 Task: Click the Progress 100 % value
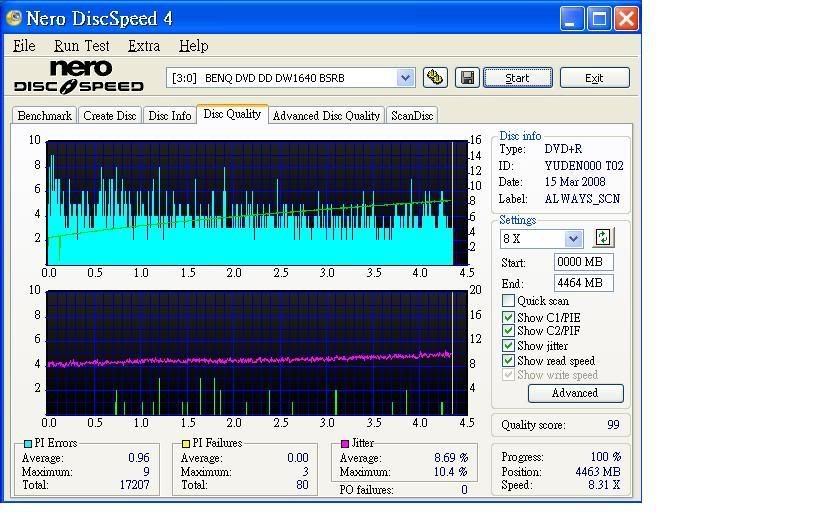(606, 457)
